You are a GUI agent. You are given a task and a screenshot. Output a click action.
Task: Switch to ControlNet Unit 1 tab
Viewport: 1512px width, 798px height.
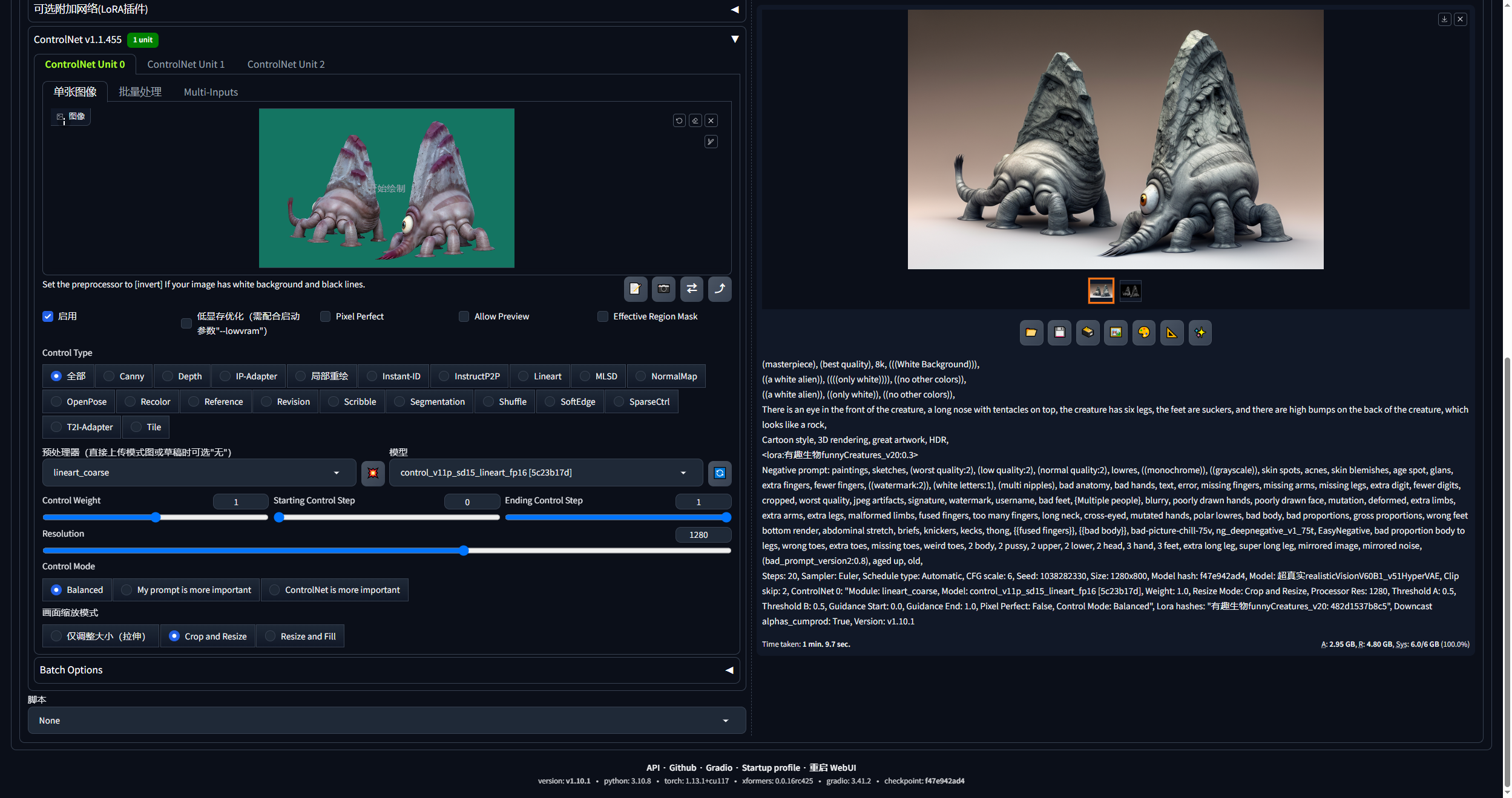[x=186, y=64]
